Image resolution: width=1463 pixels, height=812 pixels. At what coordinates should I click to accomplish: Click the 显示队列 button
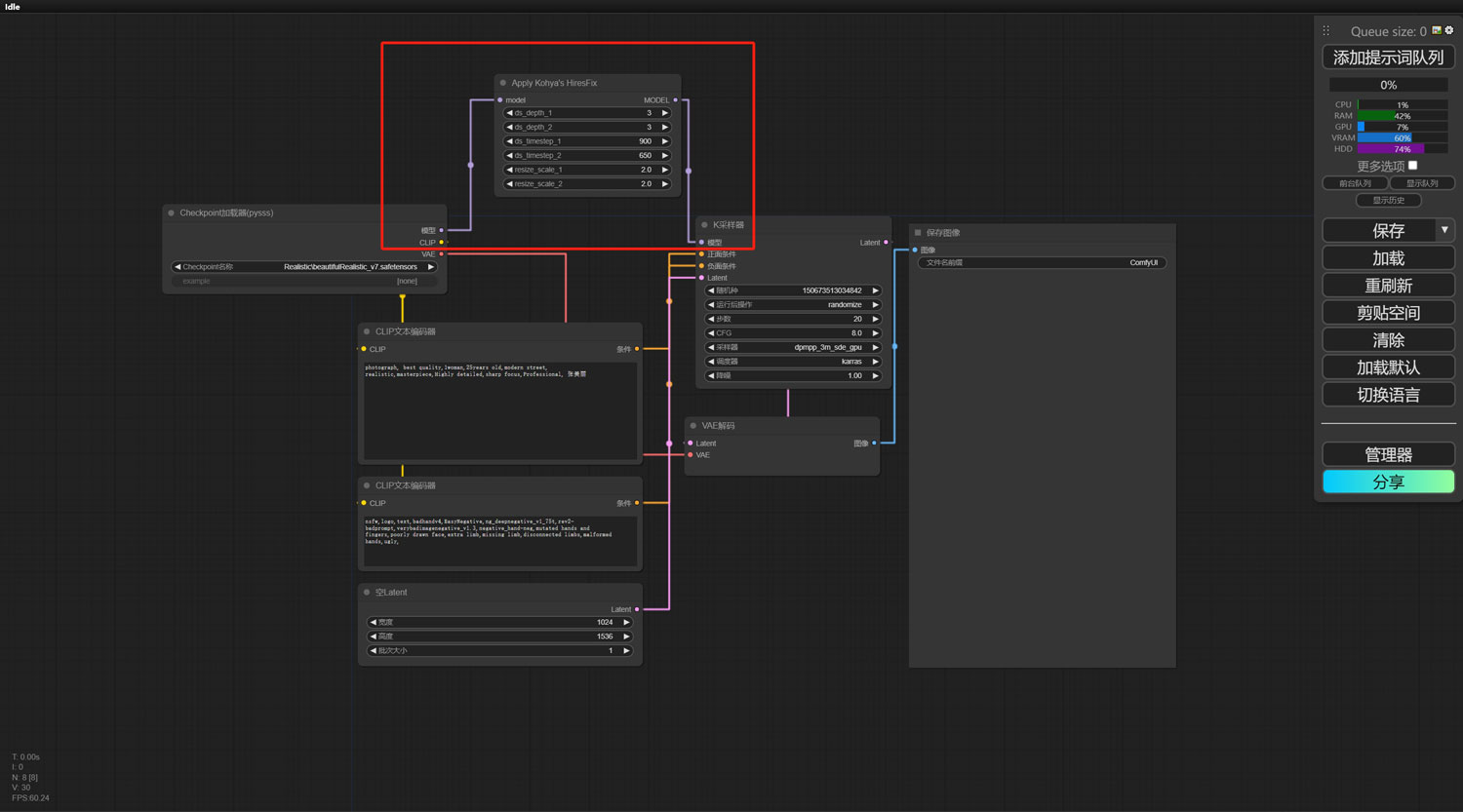pos(1421,183)
